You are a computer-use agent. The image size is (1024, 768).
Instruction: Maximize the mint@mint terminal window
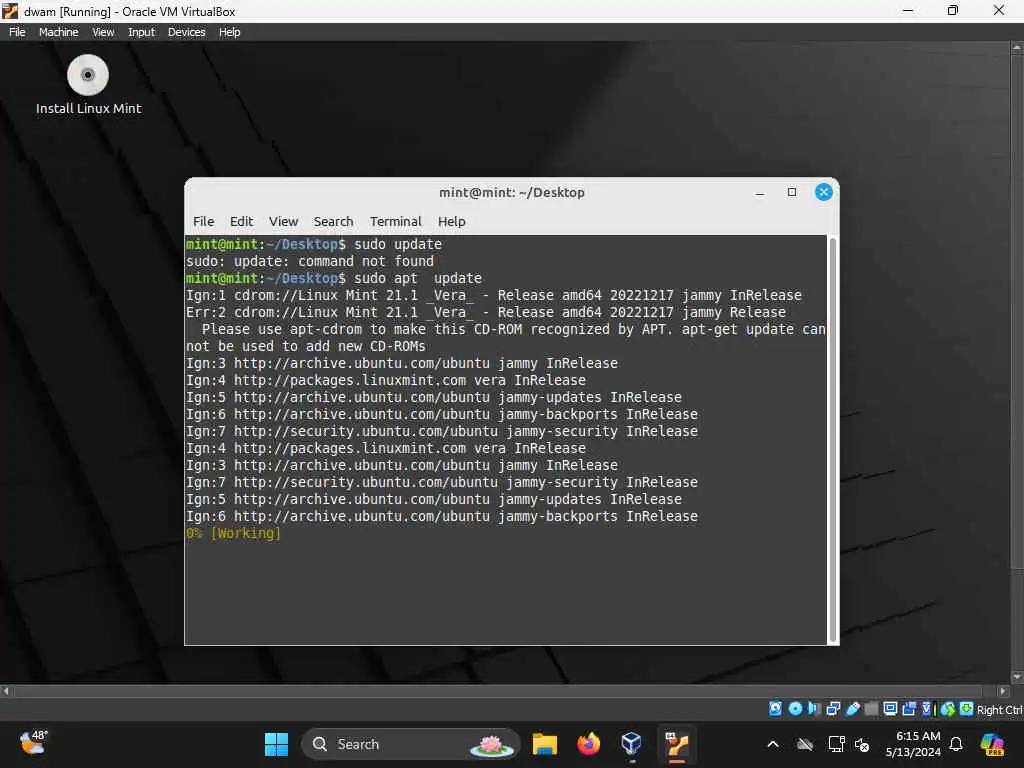click(x=792, y=192)
